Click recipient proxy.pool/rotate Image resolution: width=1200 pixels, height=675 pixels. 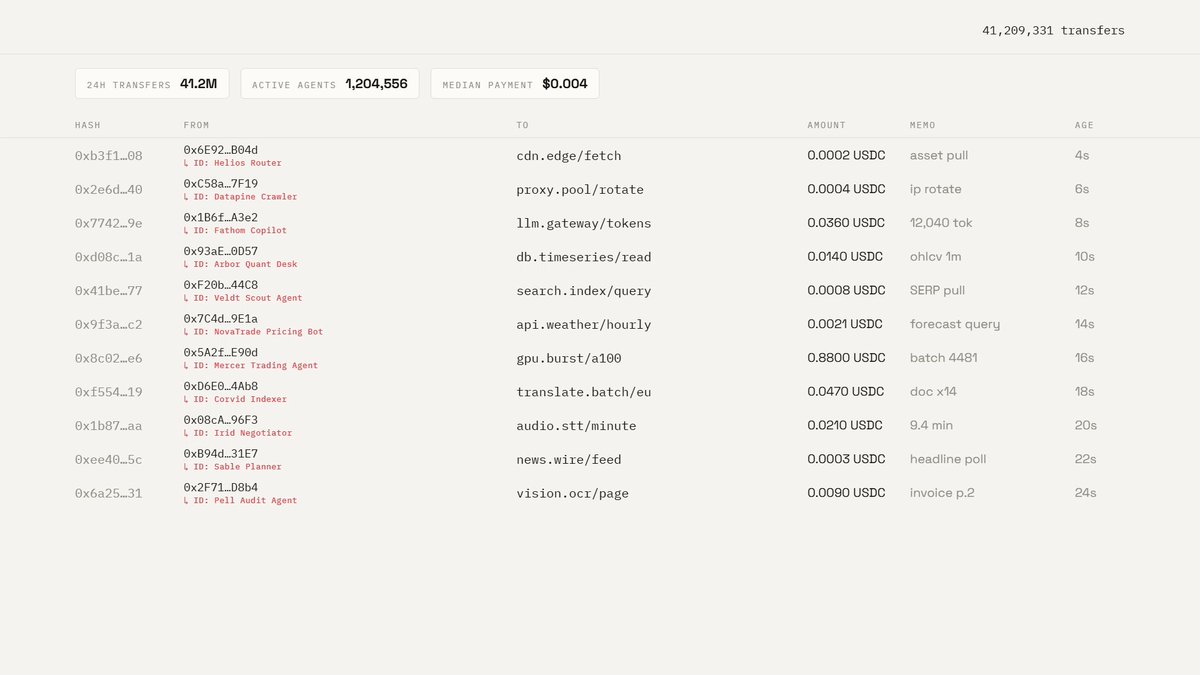[580, 190]
